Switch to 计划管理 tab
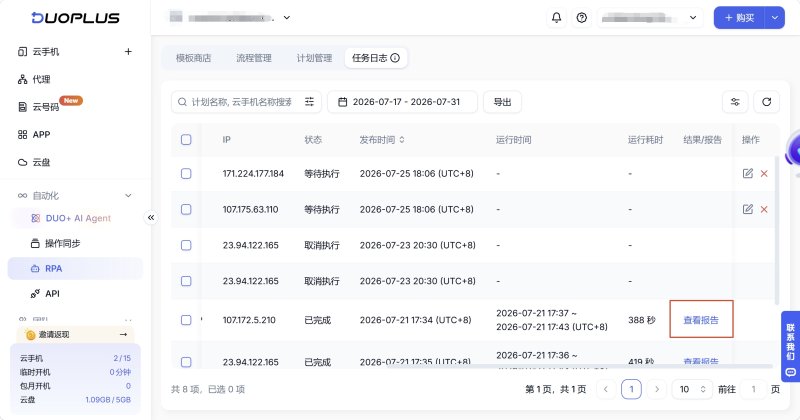 (x=314, y=58)
